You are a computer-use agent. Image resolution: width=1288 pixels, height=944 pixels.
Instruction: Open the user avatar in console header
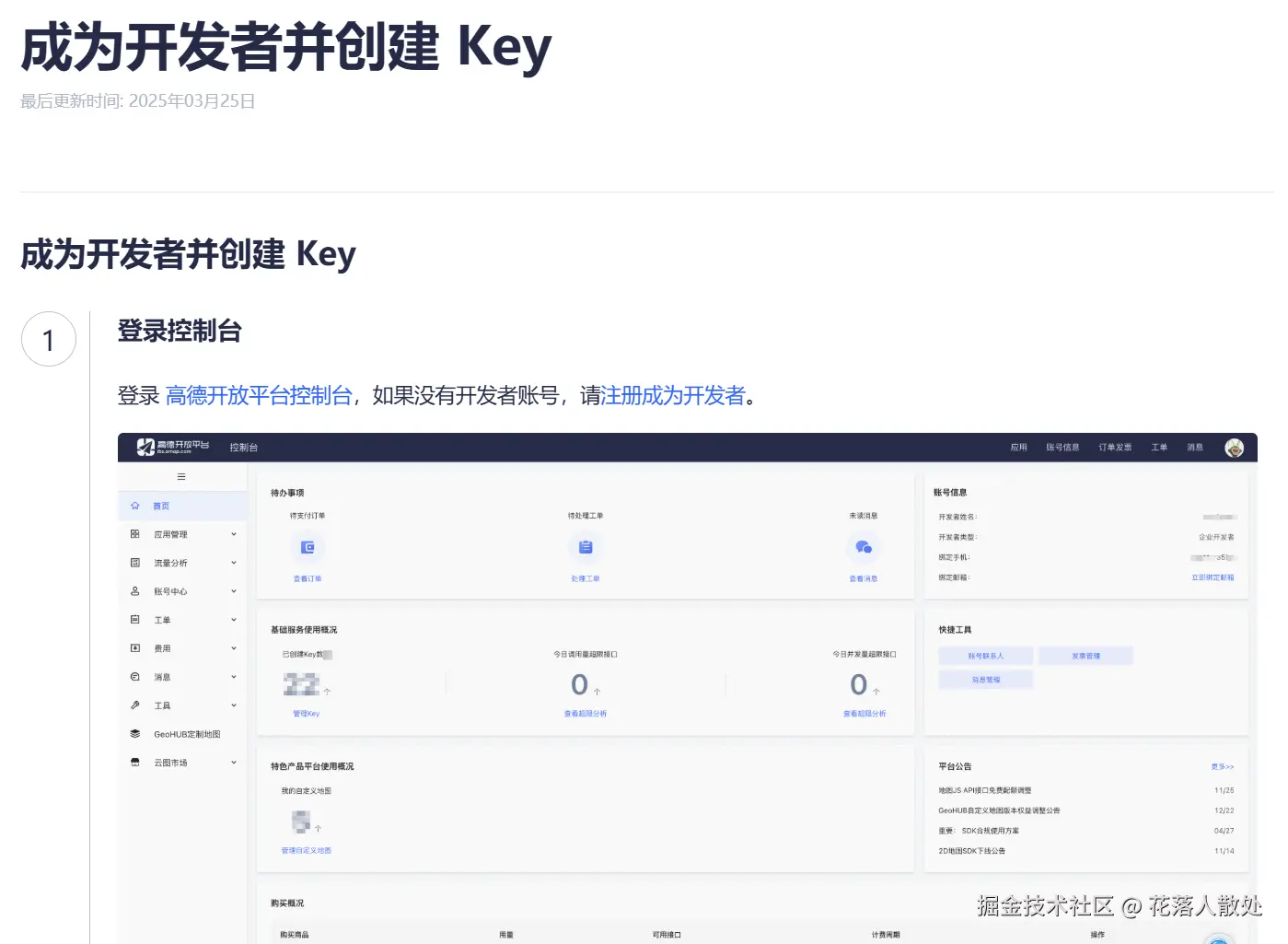[x=1235, y=448]
